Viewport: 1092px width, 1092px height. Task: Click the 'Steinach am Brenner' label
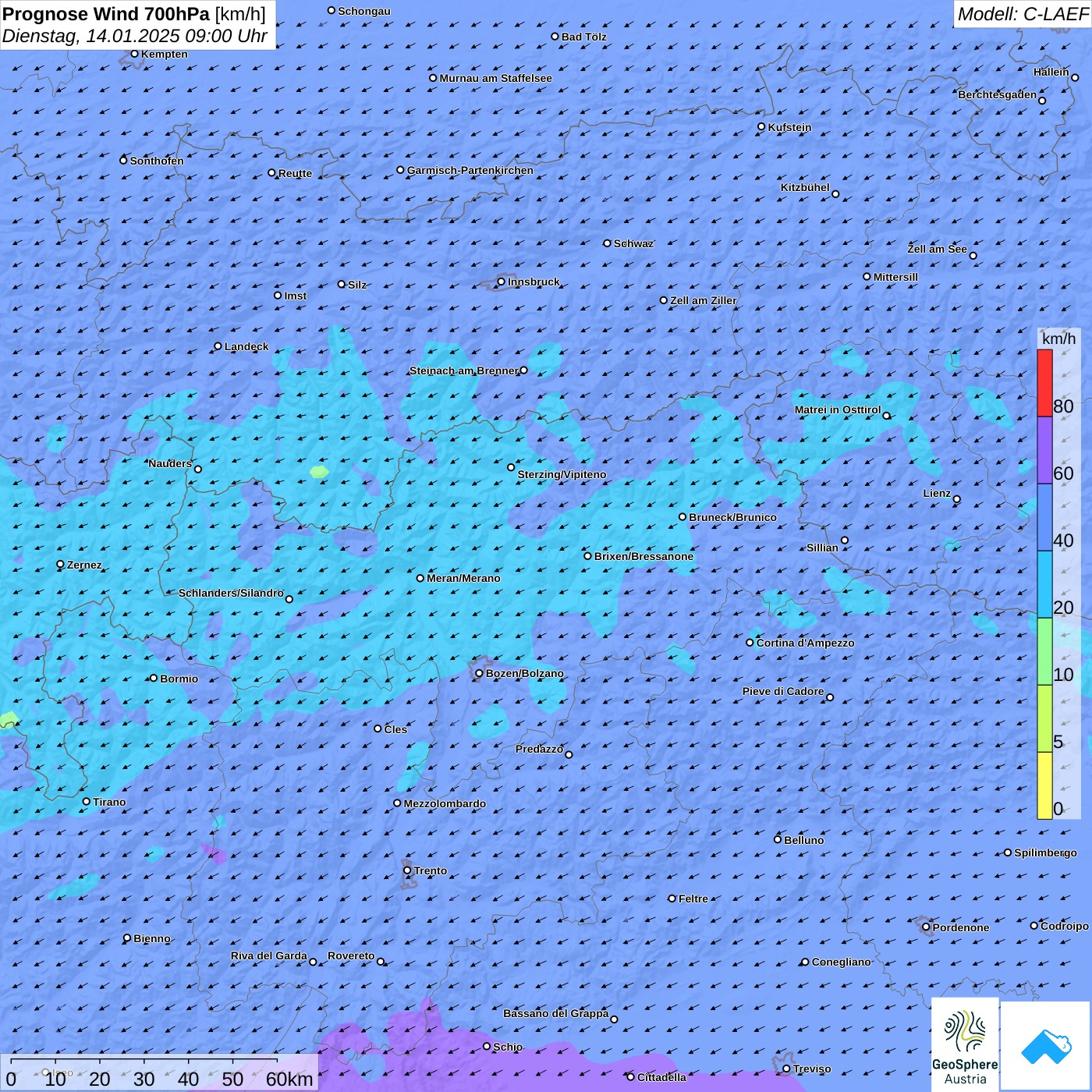464,370
